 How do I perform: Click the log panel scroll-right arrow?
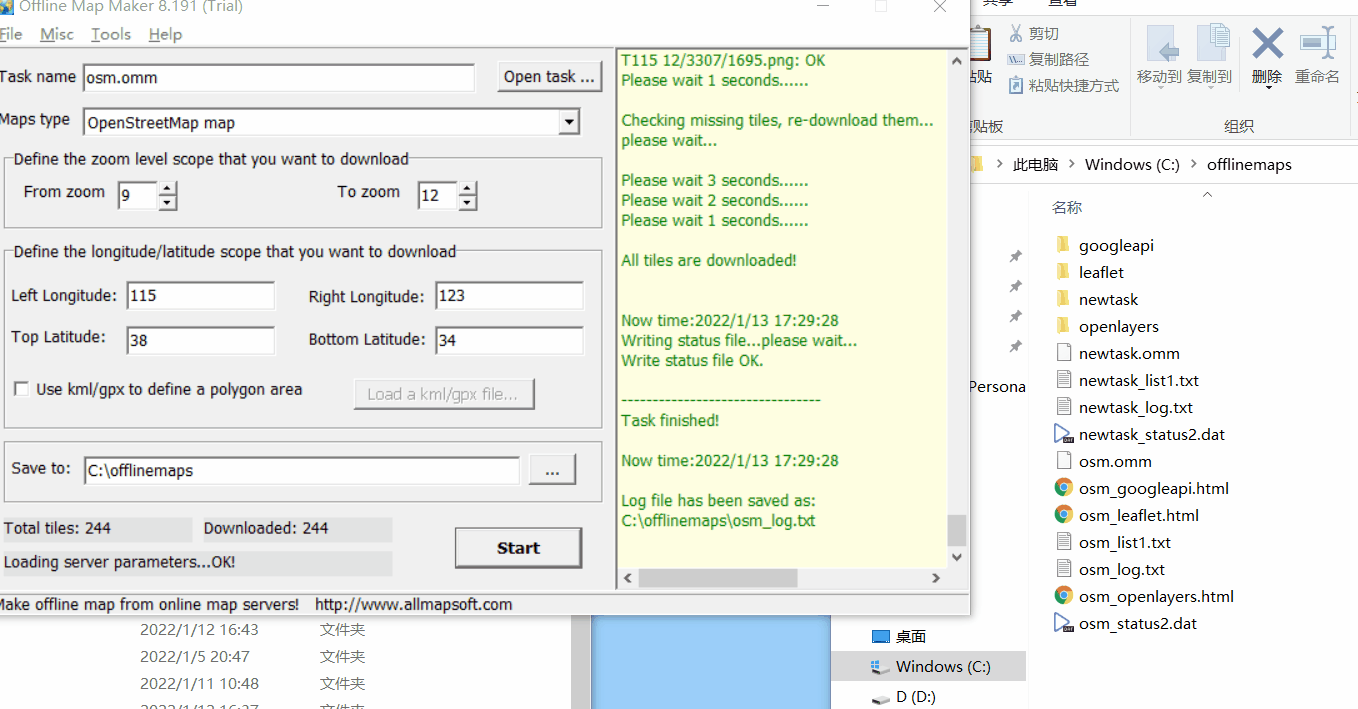pos(936,578)
